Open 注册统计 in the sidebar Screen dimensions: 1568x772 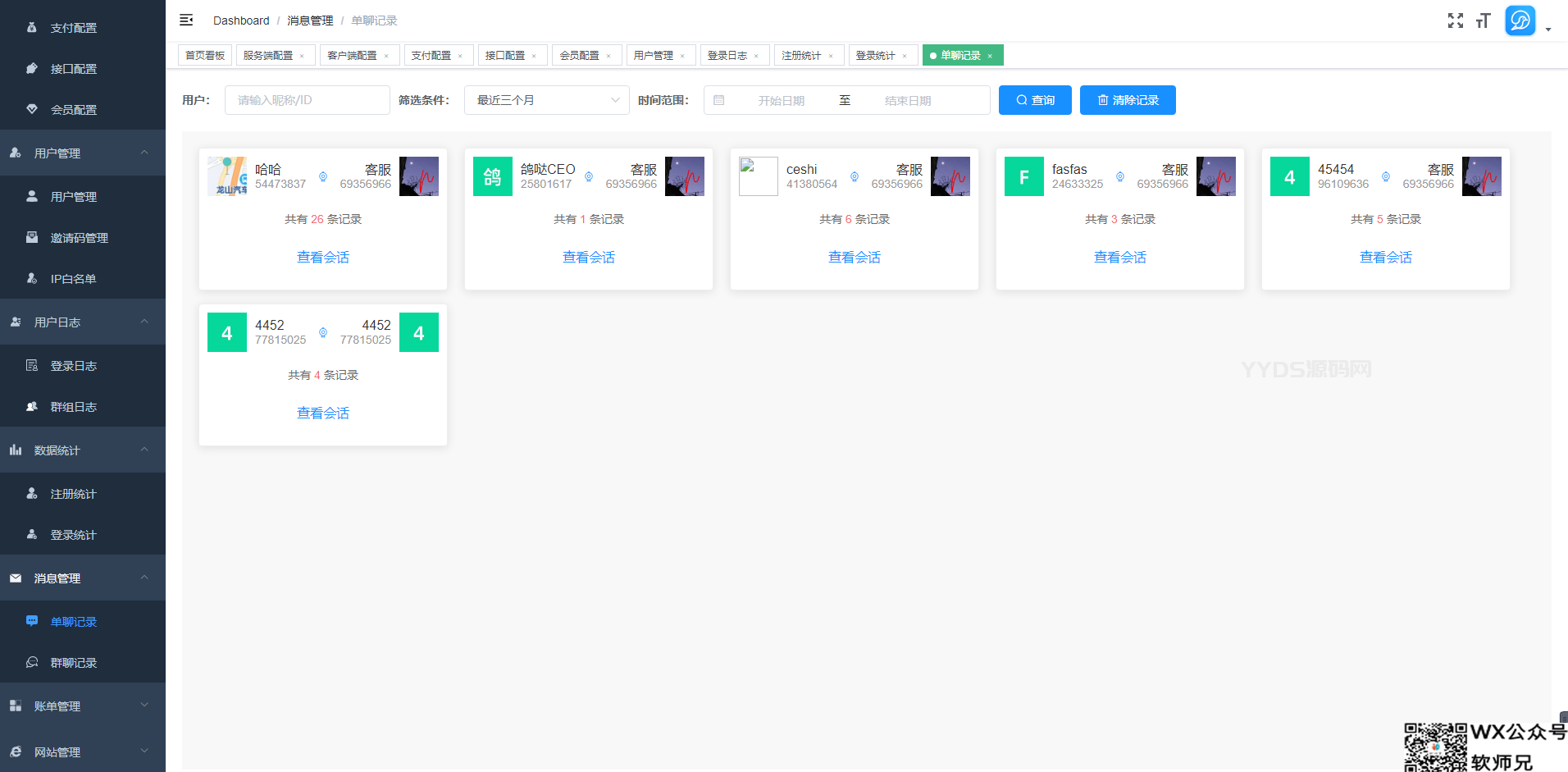(x=83, y=493)
